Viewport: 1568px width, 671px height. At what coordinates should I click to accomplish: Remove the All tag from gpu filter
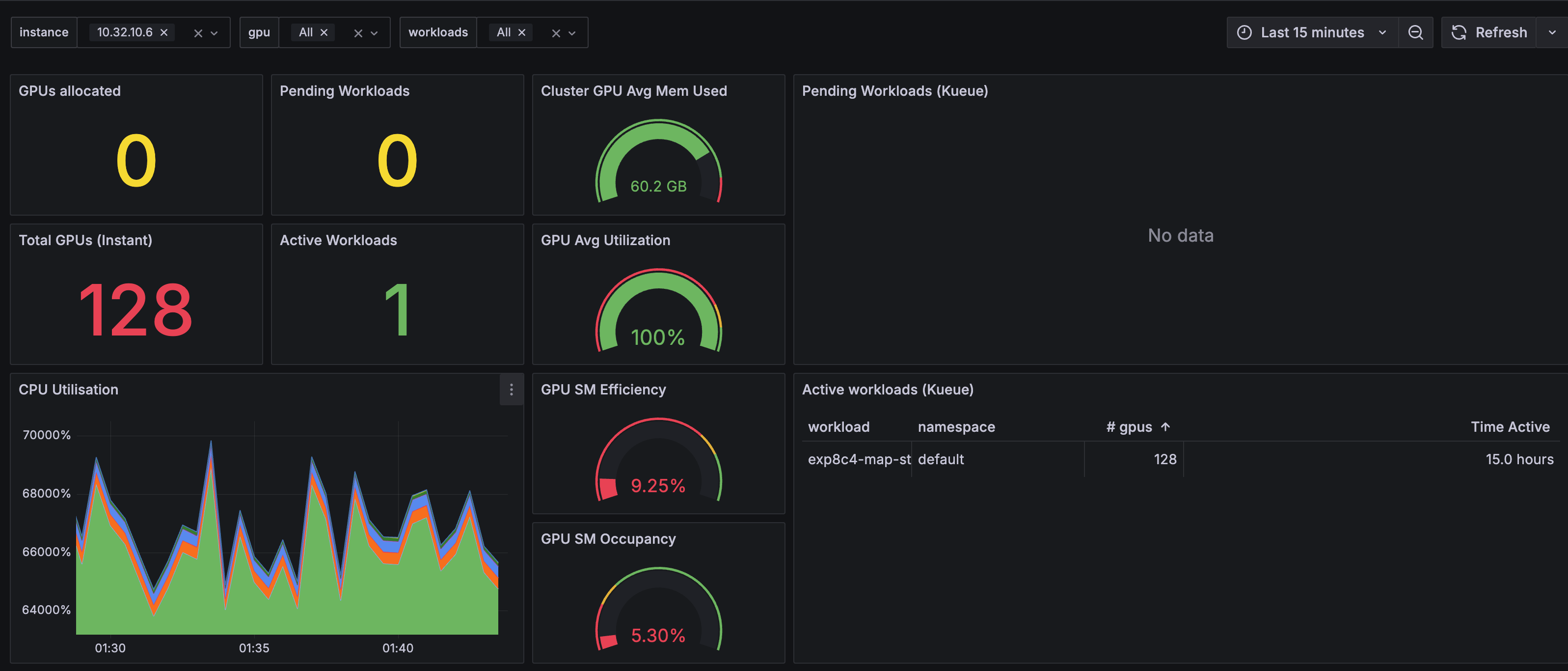324,32
